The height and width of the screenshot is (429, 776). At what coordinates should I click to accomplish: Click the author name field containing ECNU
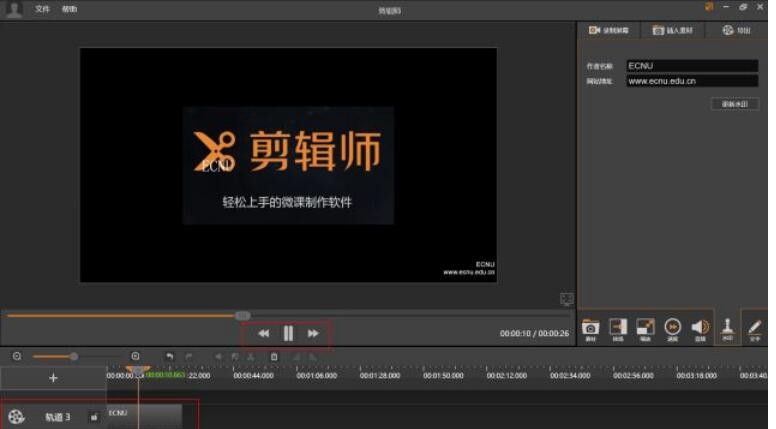691,66
